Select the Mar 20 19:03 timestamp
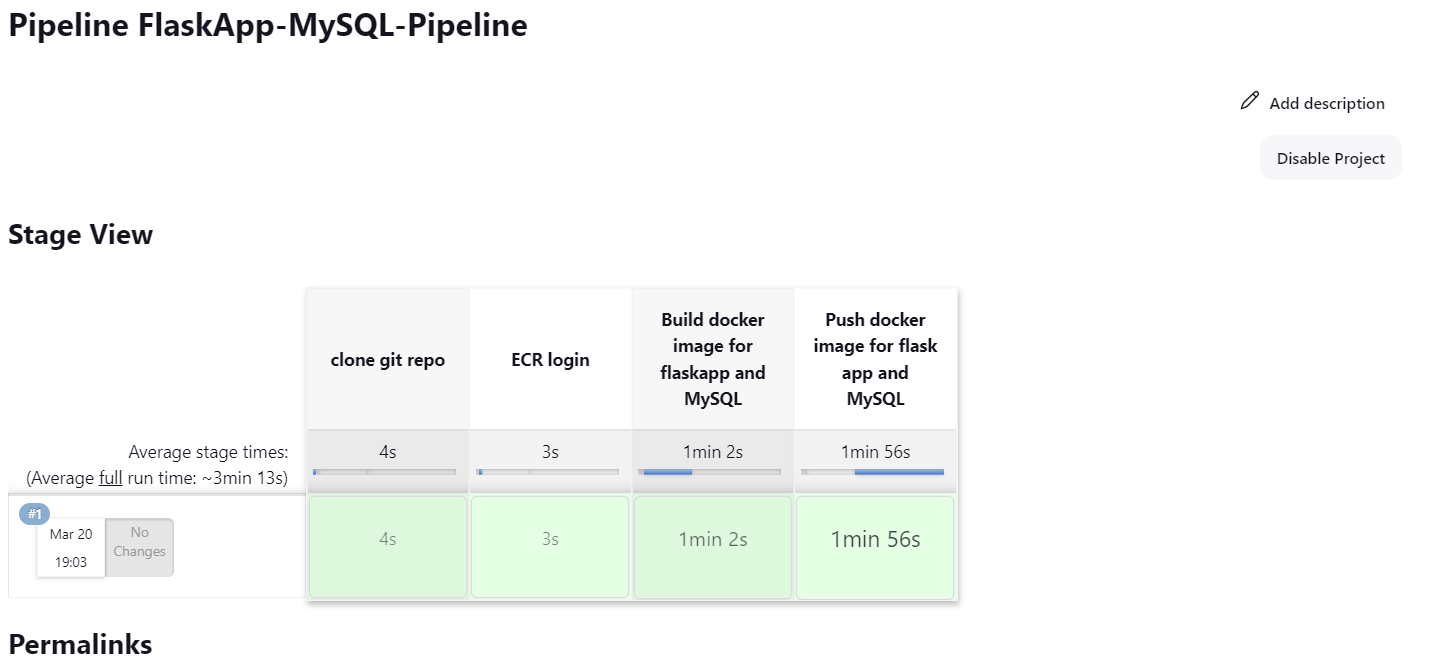 [71, 547]
